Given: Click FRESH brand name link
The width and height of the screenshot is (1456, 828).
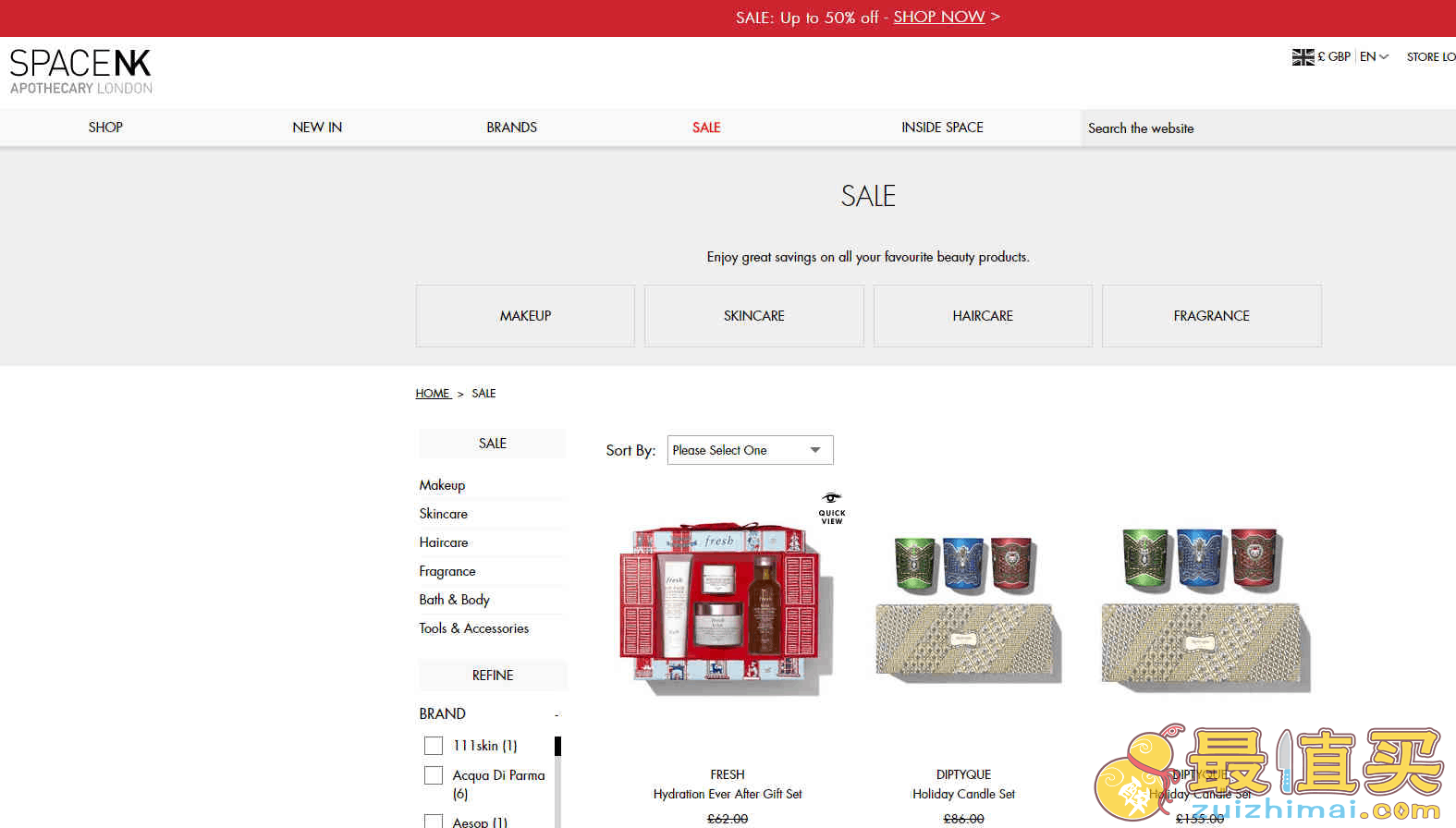Looking at the screenshot, I should pos(728,774).
